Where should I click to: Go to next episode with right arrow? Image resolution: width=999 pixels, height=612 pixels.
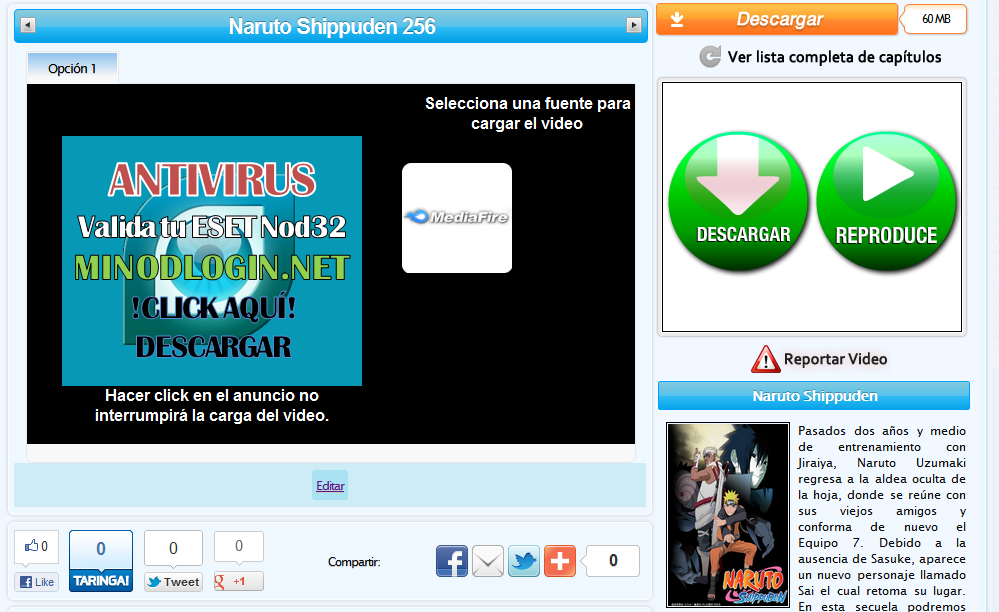(633, 25)
